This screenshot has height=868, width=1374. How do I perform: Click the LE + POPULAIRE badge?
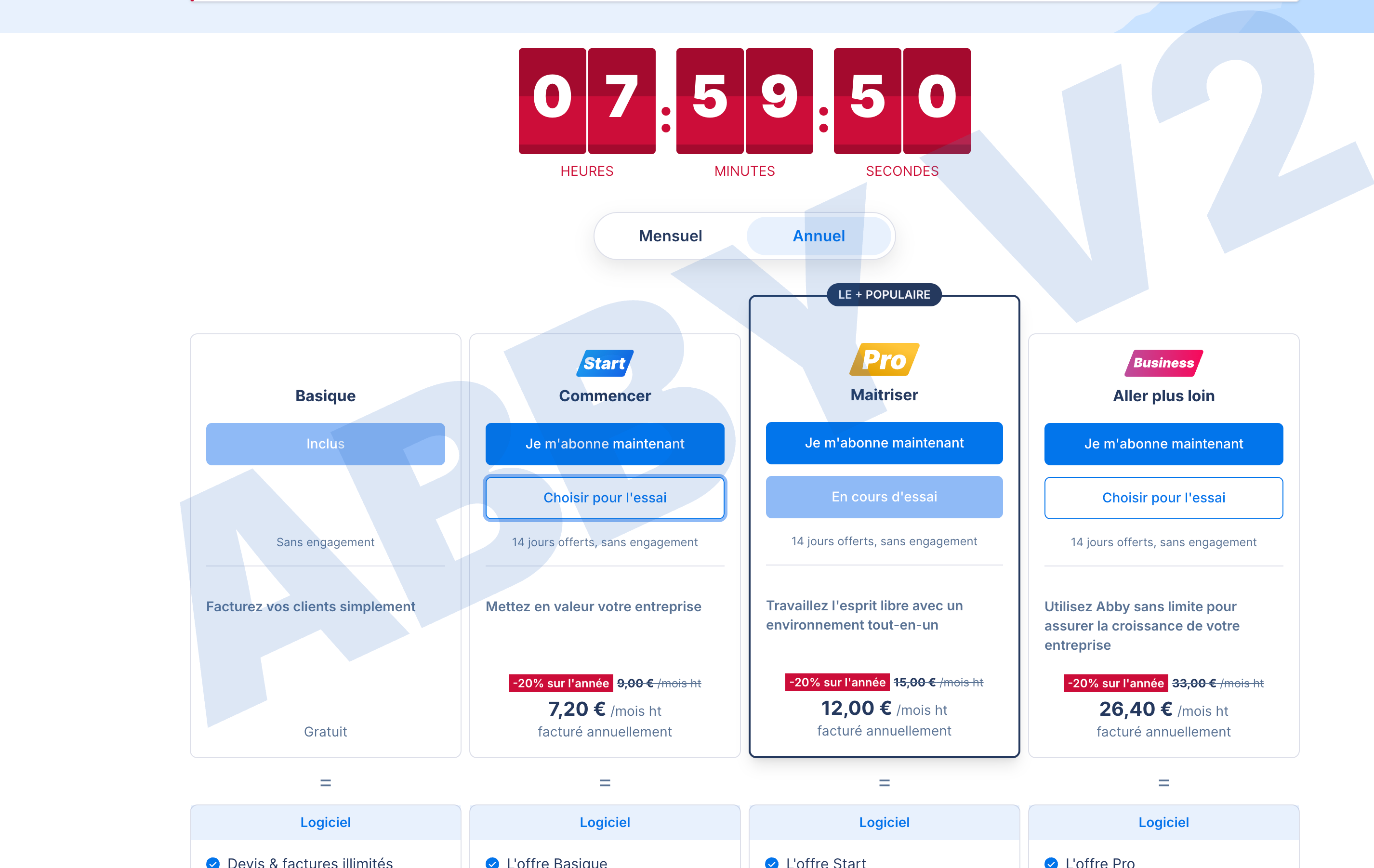(884, 294)
